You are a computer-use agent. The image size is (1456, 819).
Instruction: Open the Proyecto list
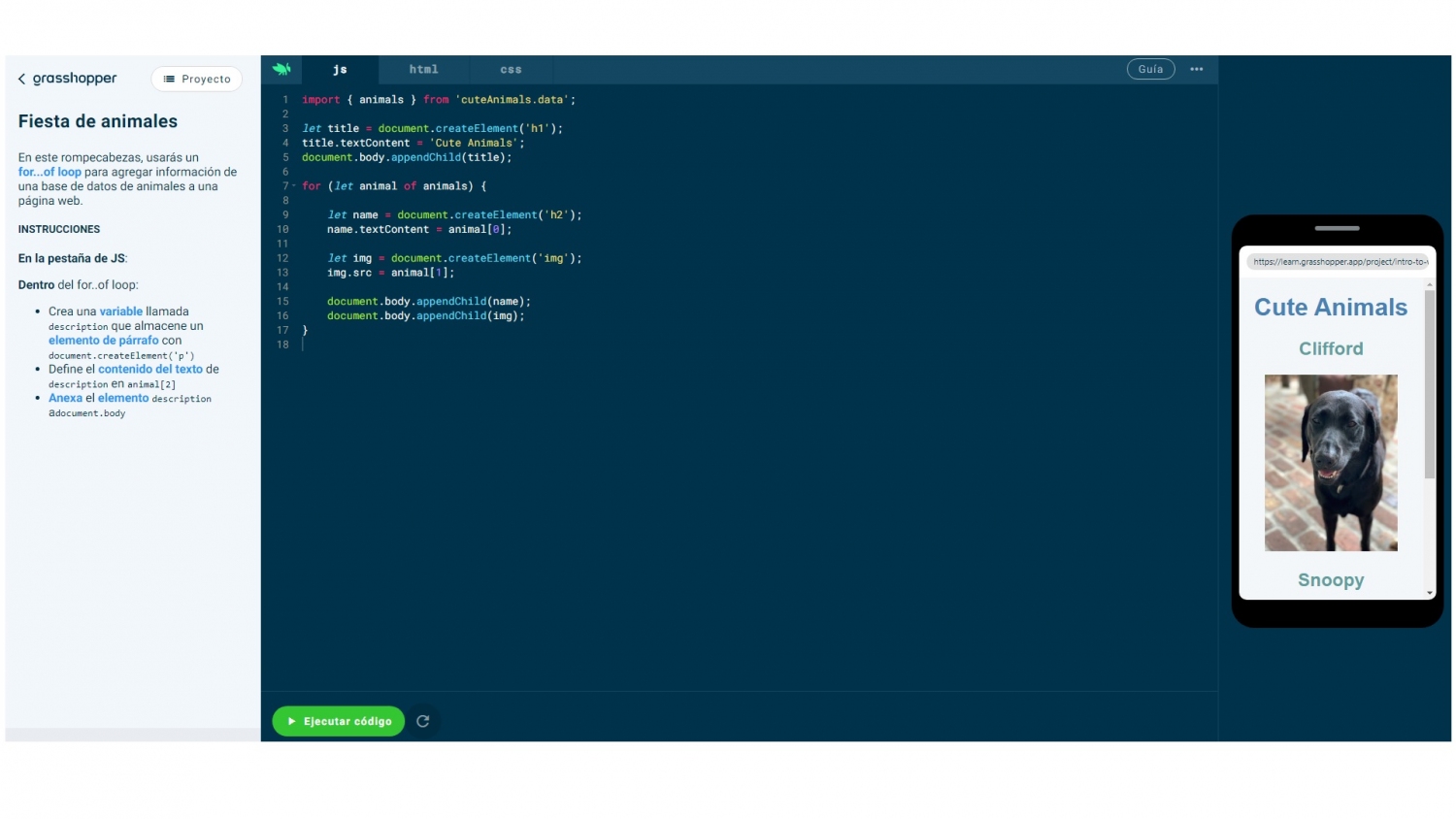(197, 79)
